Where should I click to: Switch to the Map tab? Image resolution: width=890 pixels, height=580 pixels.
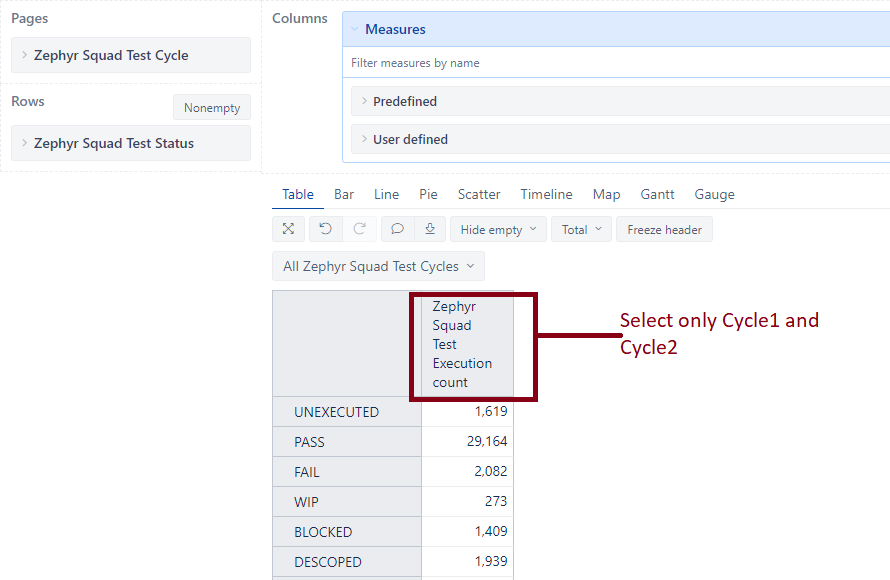(x=606, y=194)
